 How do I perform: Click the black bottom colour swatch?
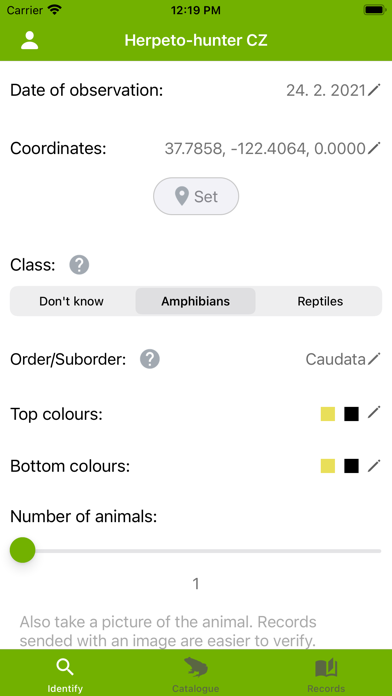coord(351,466)
